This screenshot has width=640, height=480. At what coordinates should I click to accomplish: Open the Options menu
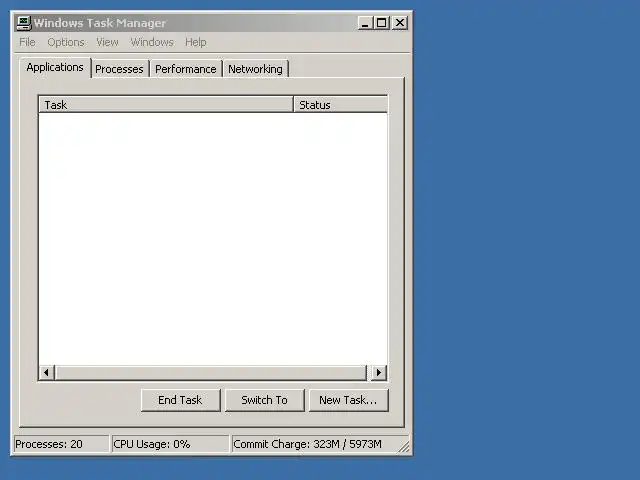tap(66, 42)
